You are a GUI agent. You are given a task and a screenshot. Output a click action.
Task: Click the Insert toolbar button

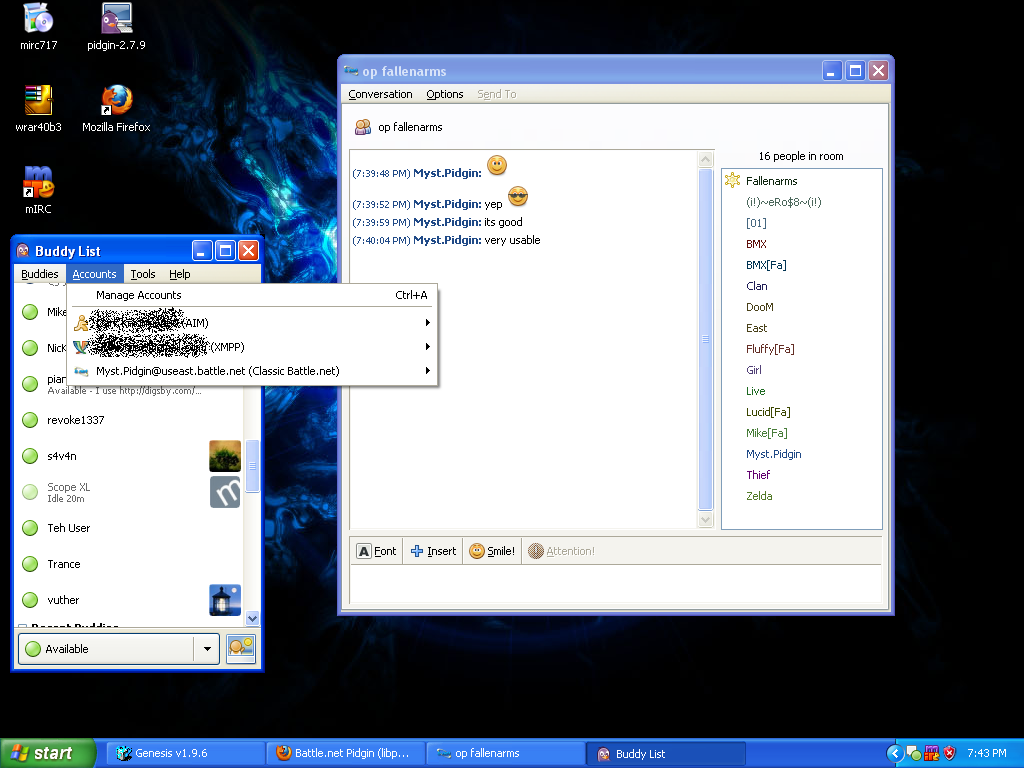tap(433, 551)
